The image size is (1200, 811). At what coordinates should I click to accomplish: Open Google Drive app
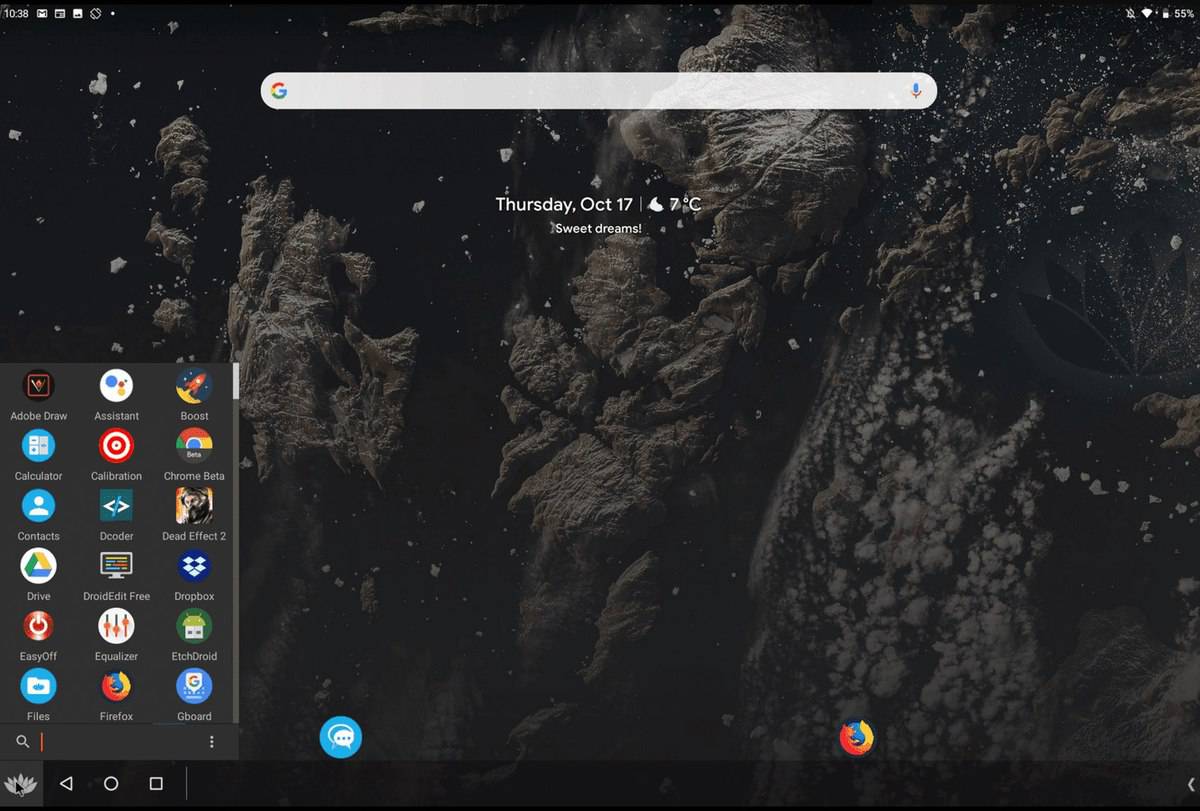click(38, 566)
